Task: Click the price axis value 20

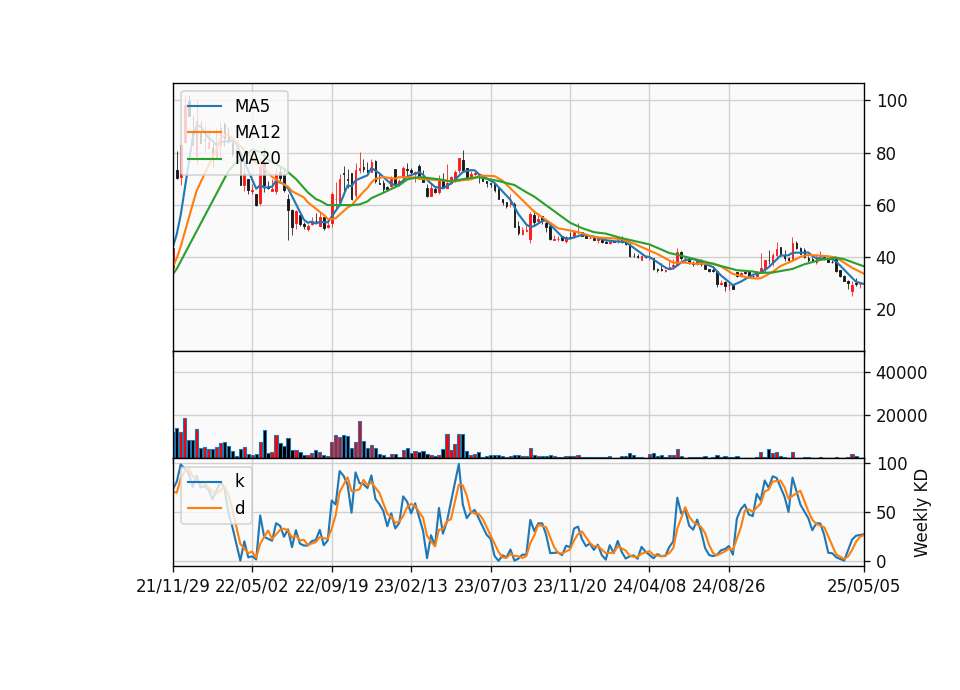Action: [x=887, y=310]
